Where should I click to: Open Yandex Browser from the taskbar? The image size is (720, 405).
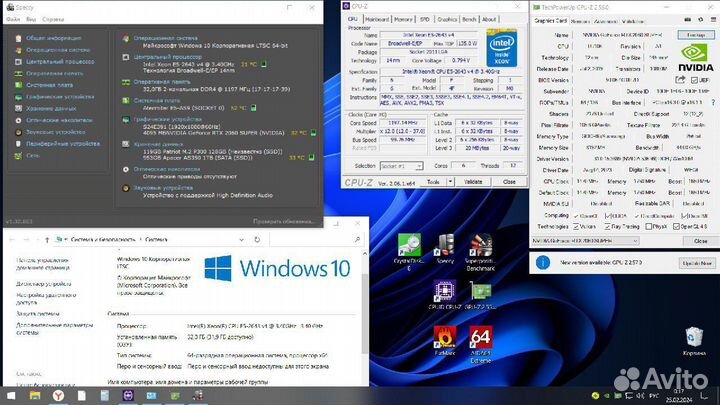(58, 395)
